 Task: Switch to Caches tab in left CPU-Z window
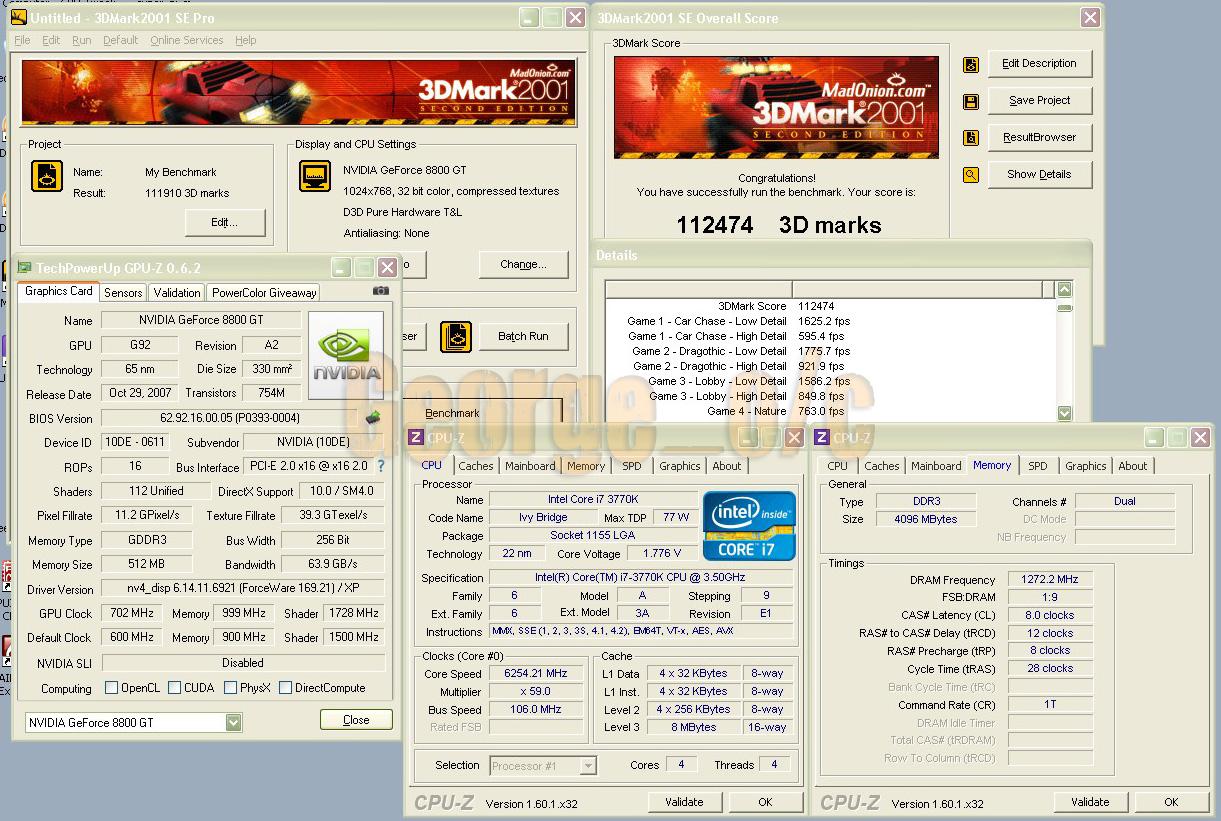476,466
